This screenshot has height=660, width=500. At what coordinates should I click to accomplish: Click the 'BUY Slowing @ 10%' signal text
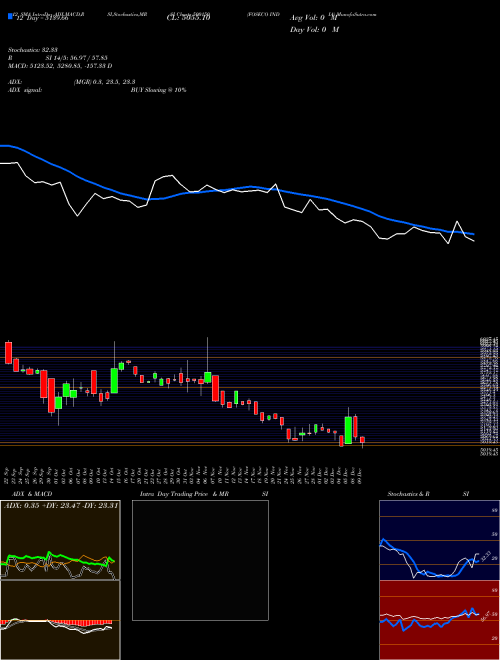coord(158,90)
